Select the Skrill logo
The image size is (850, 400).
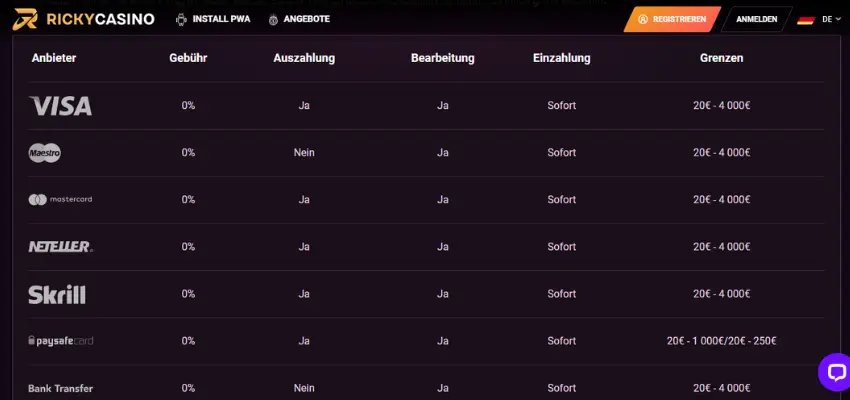[57, 294]
